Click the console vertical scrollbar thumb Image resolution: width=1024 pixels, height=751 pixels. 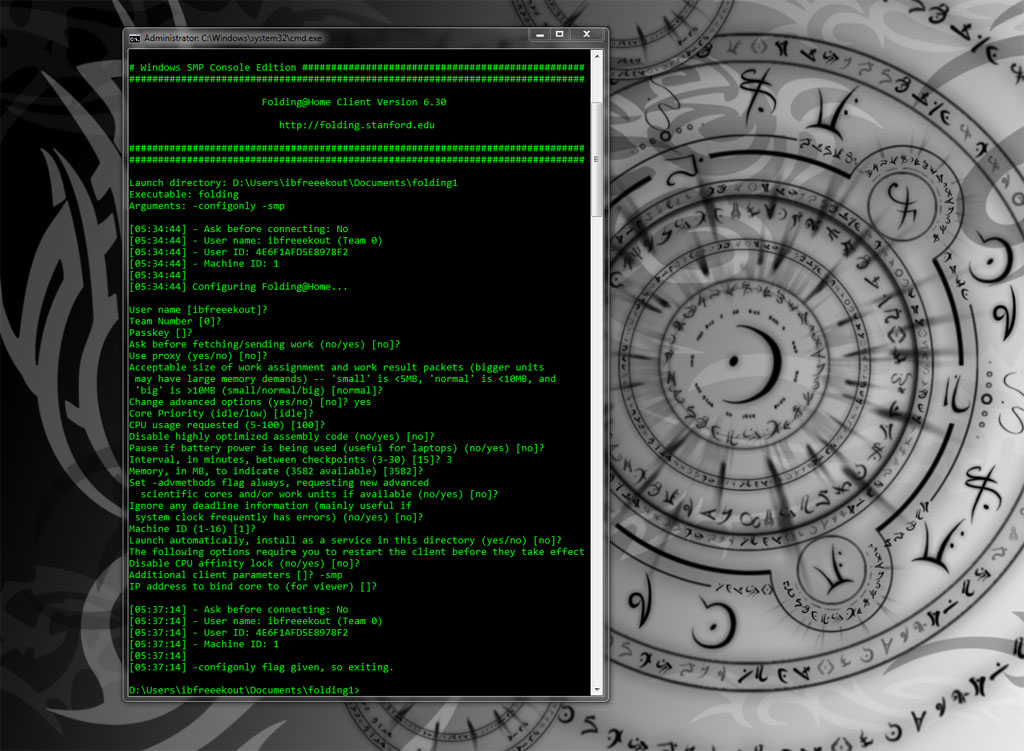pyautogui.click(x=597, y=159)
